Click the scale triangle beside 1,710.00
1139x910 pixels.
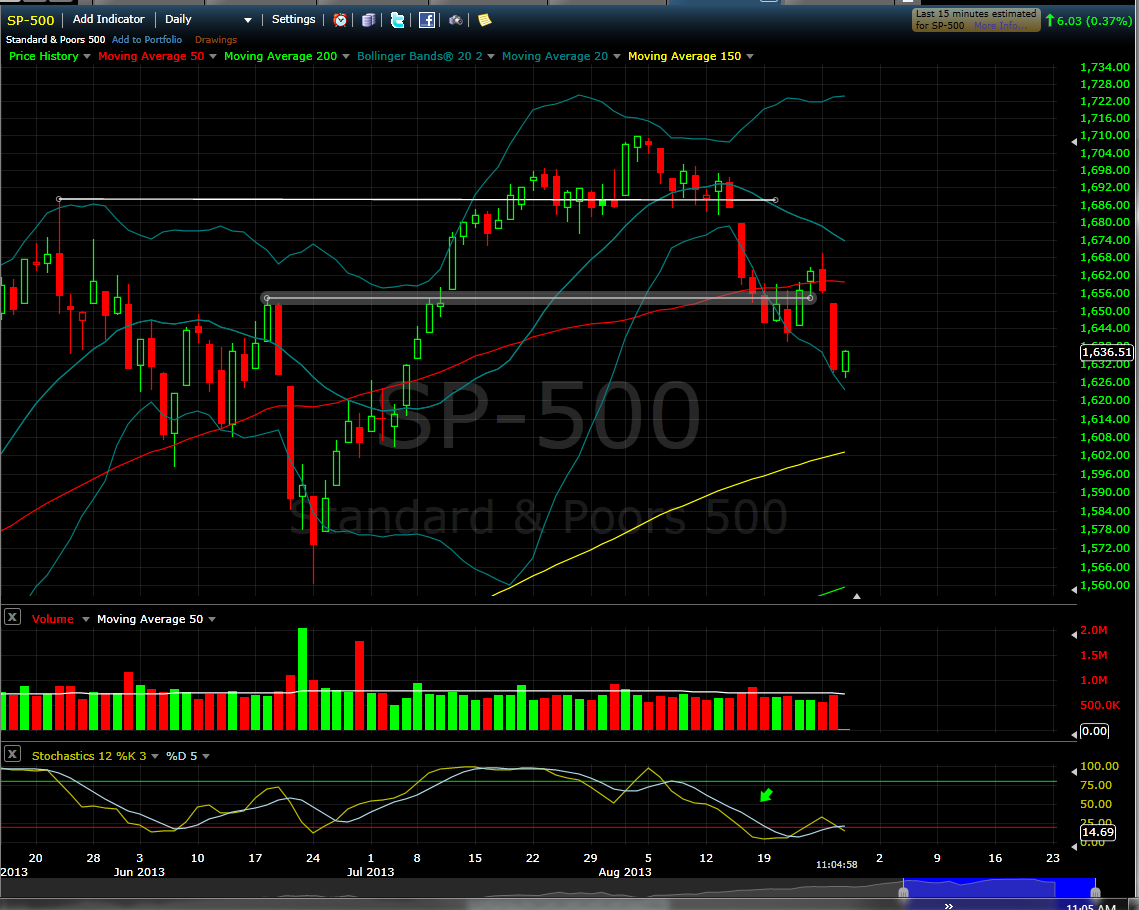1074,142
